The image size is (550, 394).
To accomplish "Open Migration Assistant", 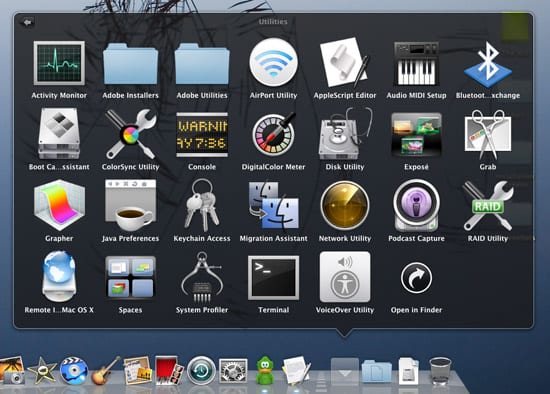I will (x=274, y=206).
